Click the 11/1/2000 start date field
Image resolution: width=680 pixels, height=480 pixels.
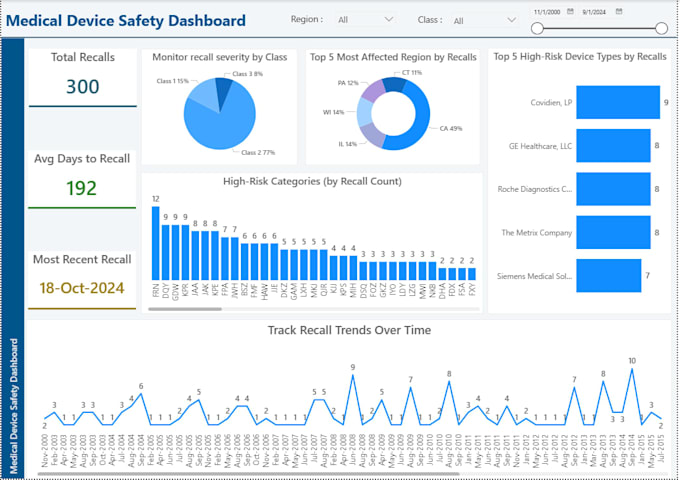click(547, 12)
